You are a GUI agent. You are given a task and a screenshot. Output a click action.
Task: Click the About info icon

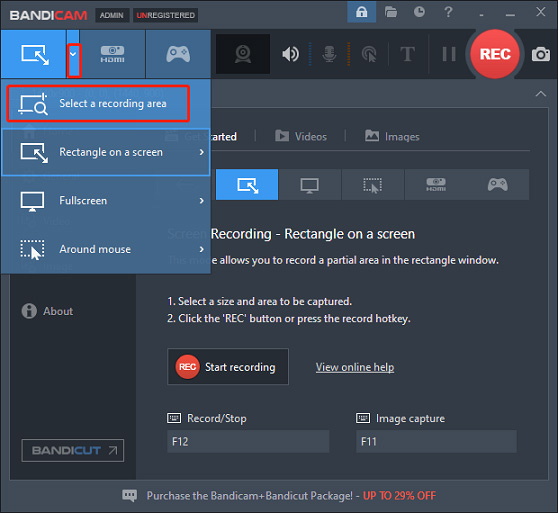29,311
